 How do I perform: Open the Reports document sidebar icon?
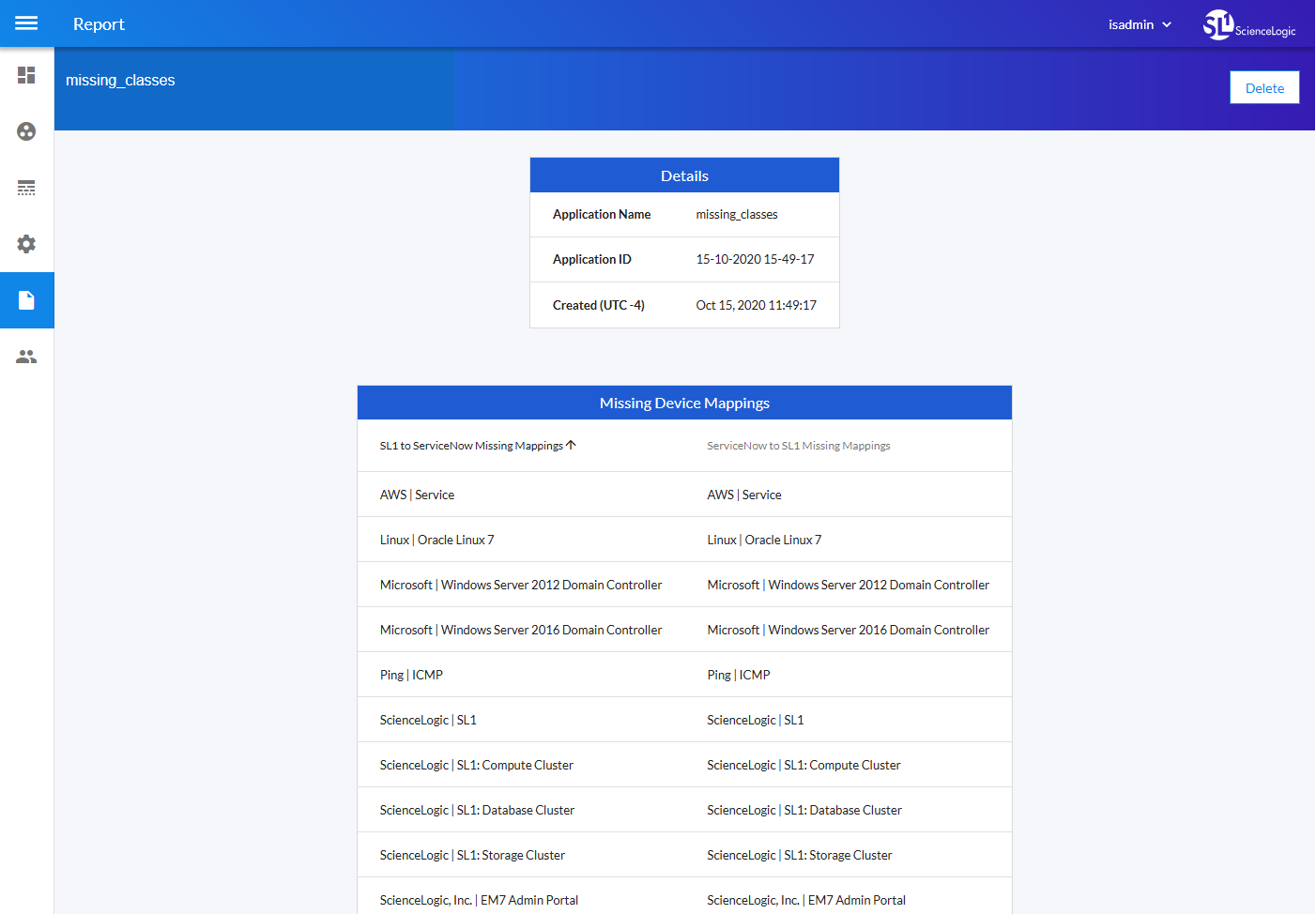tap(26, 300)
